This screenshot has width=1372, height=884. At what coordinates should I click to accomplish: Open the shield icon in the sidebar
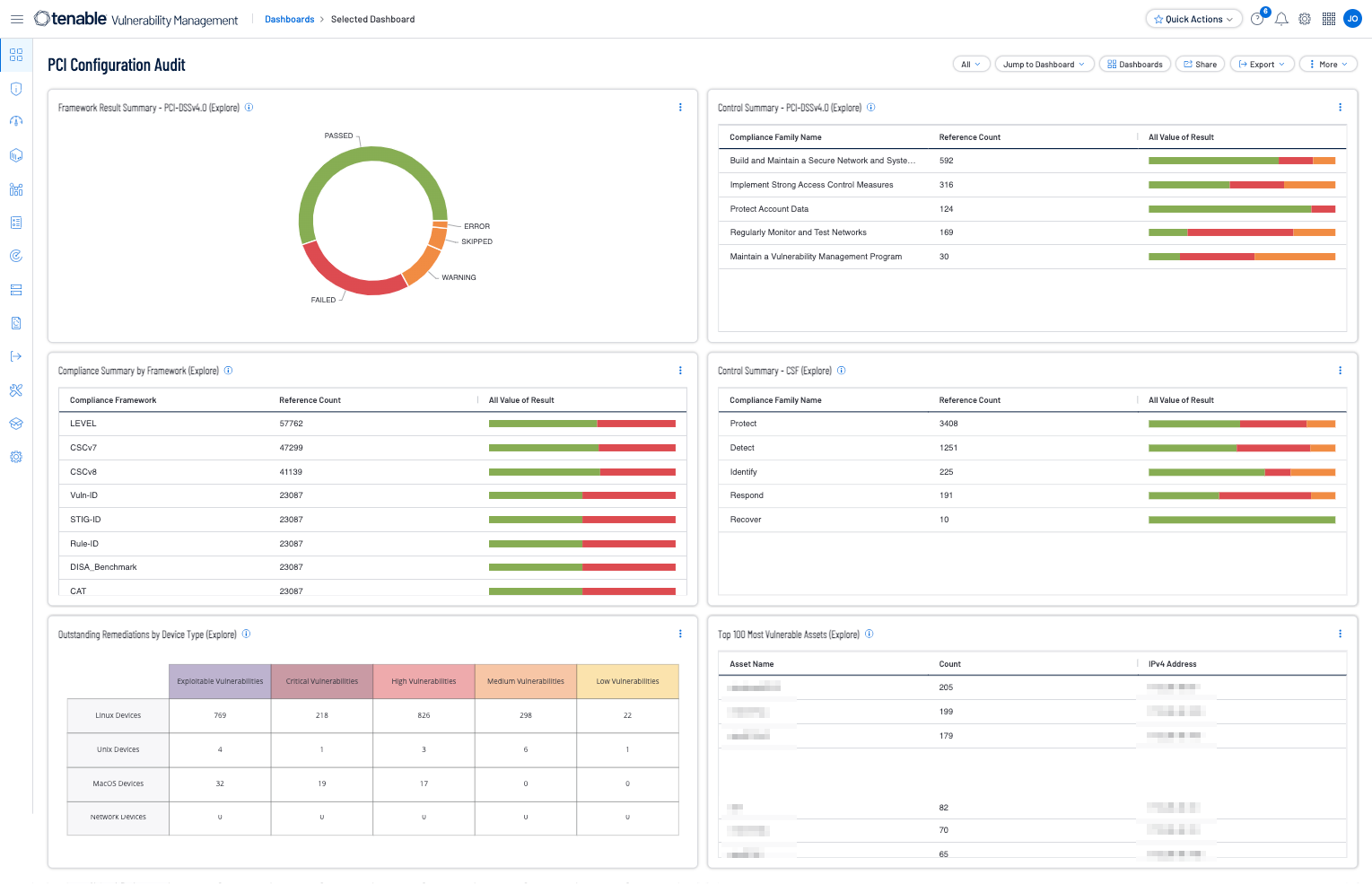click(x=16, y=89)
